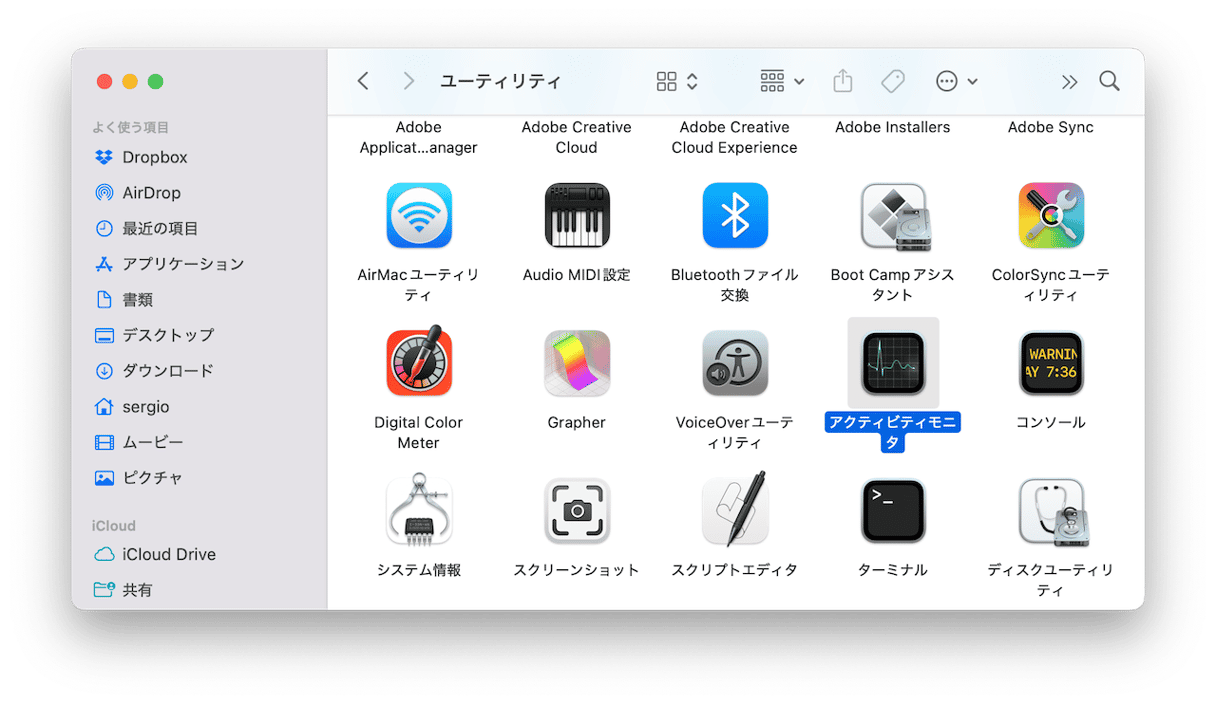The image size is (1216, 704).
Task: Zoom the Finder window green button
Action: (x=155, y=82)
